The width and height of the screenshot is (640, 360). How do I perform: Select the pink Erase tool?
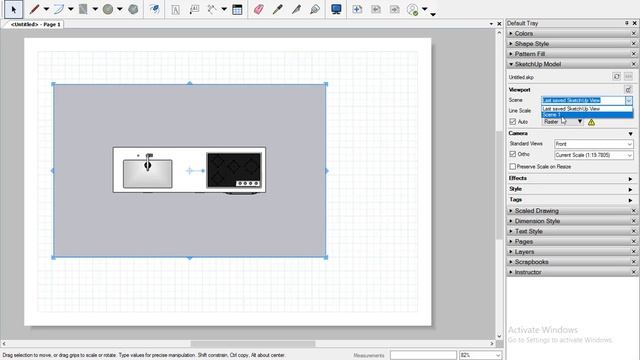(x=258, y=9)
